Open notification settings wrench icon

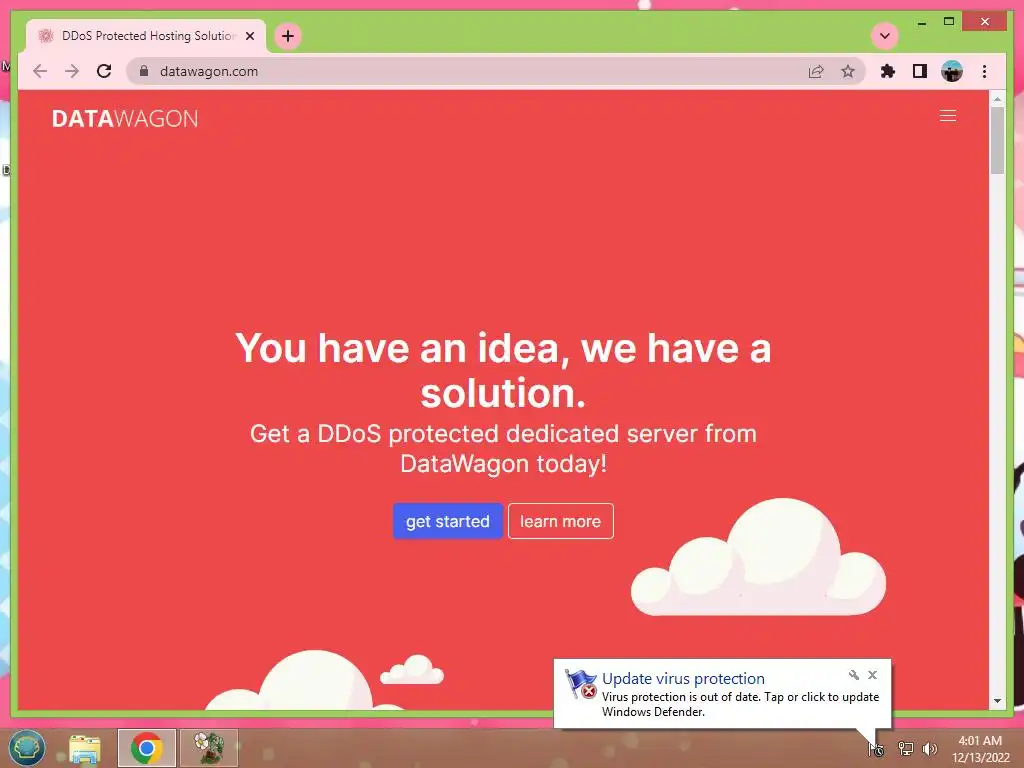click(x=854, y=675)
